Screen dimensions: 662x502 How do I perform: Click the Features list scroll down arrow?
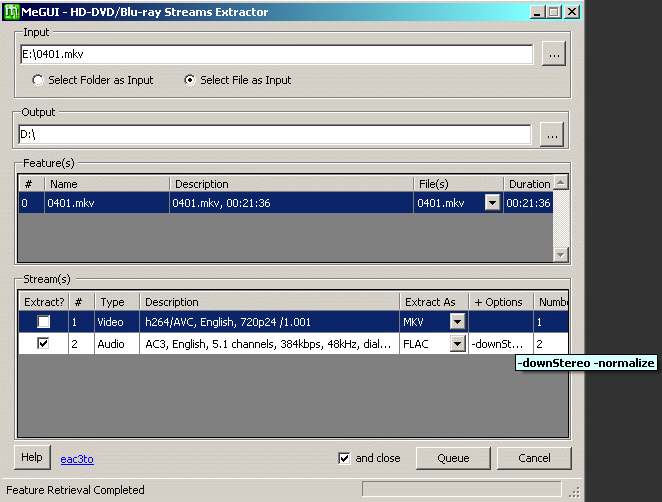pyautogui.click(x=561, y=255)
